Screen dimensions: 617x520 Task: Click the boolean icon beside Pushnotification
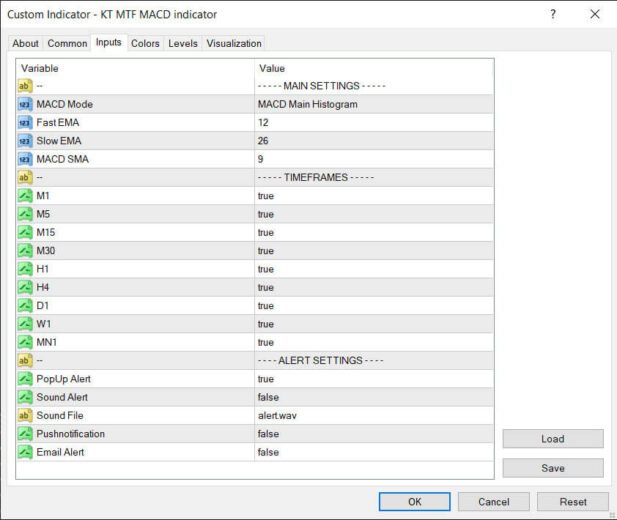coord(25,434)
